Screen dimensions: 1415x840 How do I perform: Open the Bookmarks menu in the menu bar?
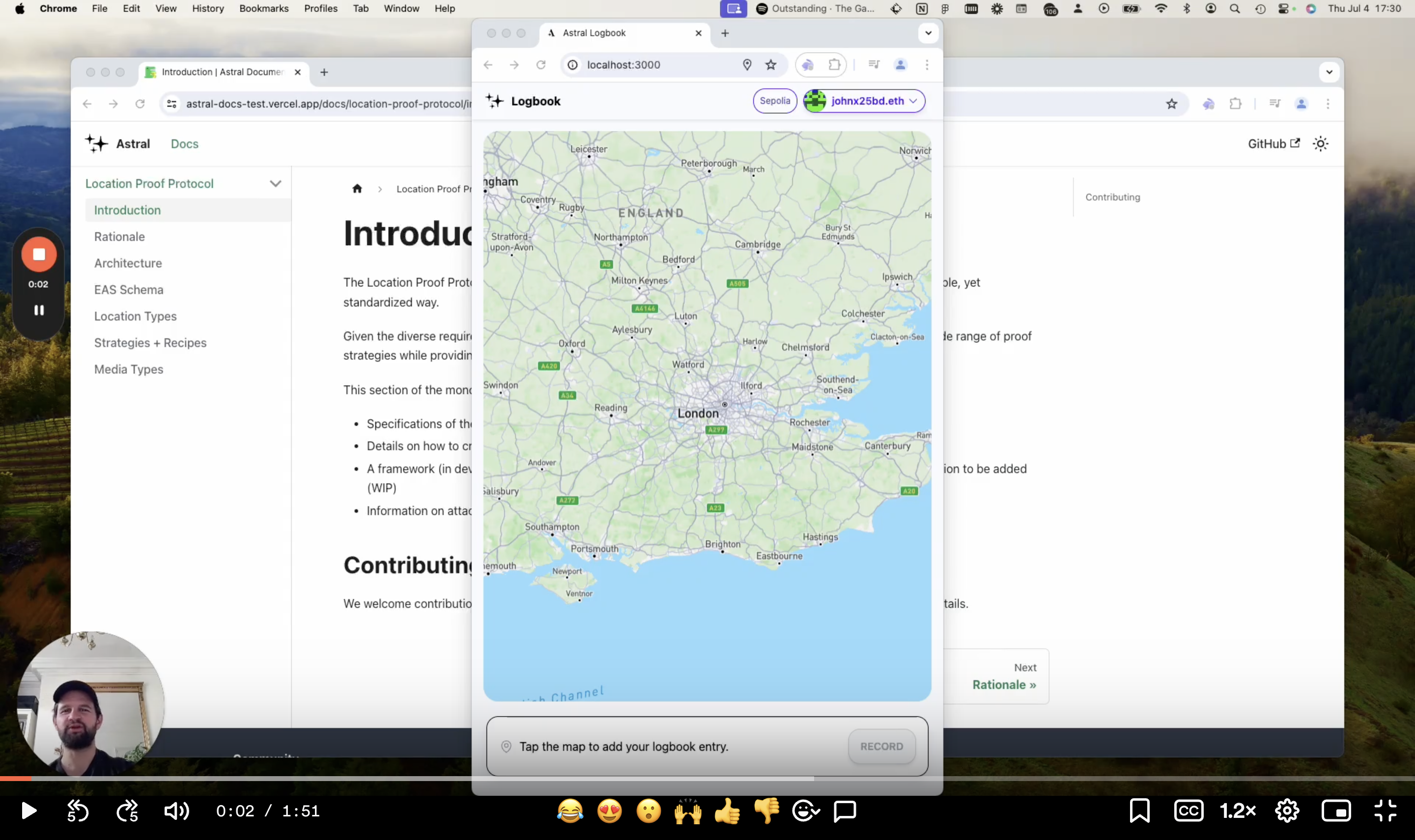[264, 8]
